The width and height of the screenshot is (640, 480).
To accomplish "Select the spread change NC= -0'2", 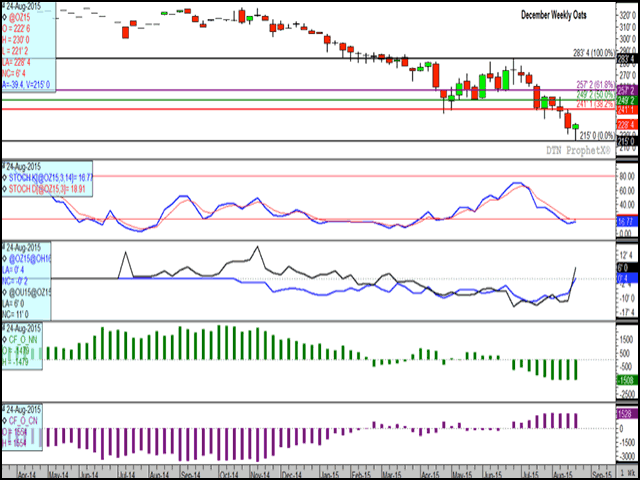I will 14,281.
